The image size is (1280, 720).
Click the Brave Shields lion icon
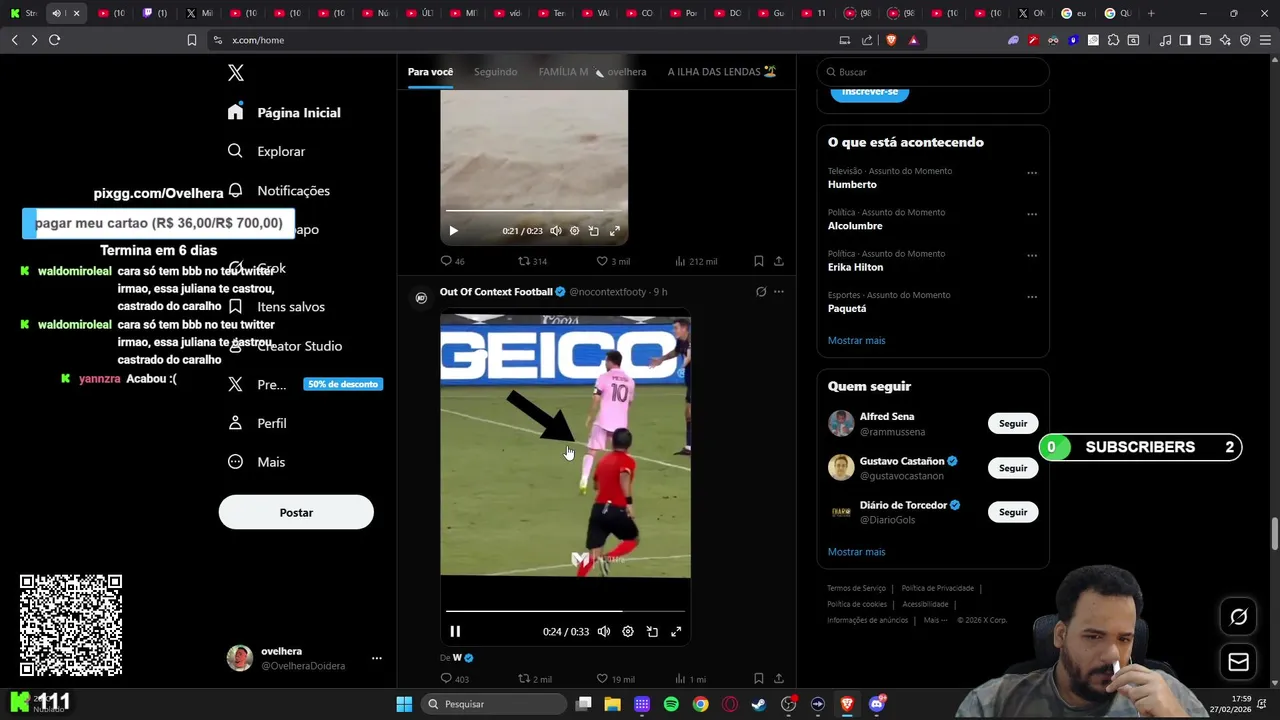(x=891, y=40)
